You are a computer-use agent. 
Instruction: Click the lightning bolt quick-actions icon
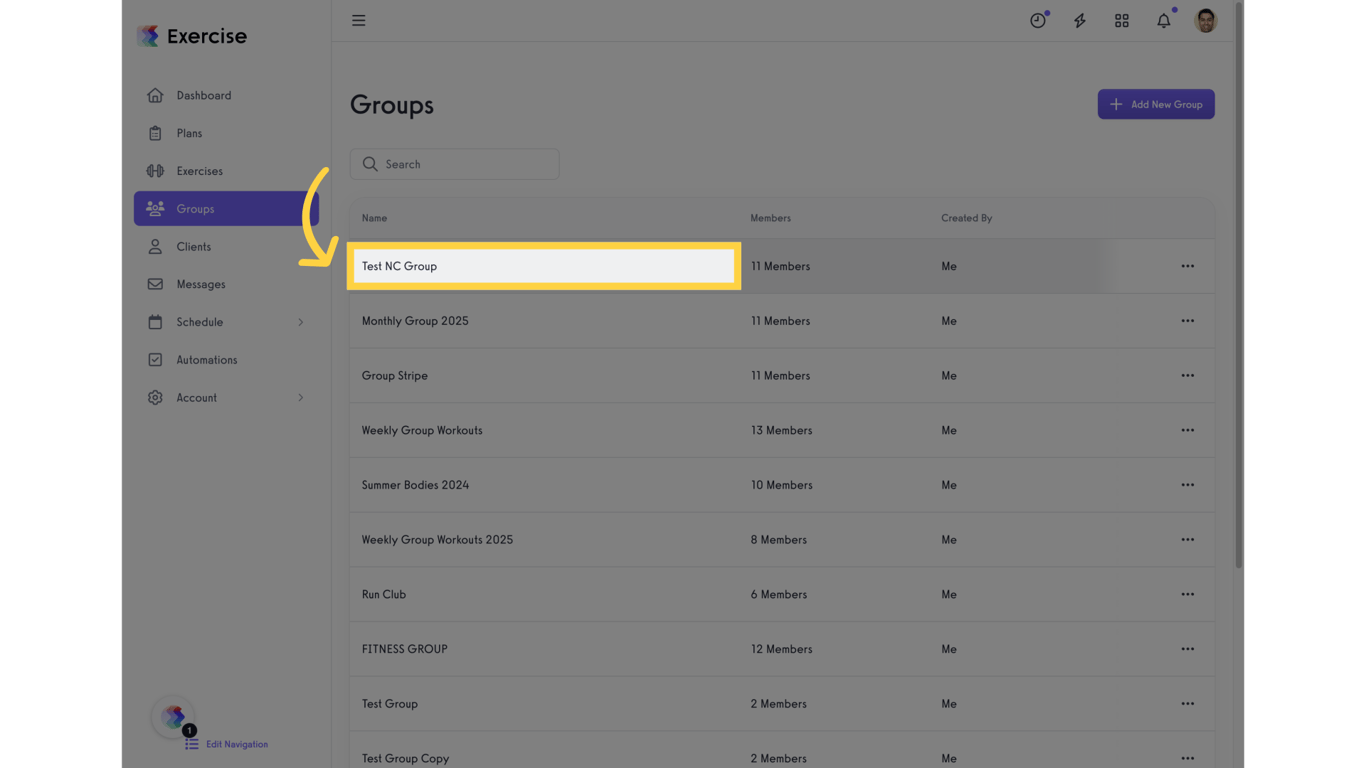tap(1080, 20)
